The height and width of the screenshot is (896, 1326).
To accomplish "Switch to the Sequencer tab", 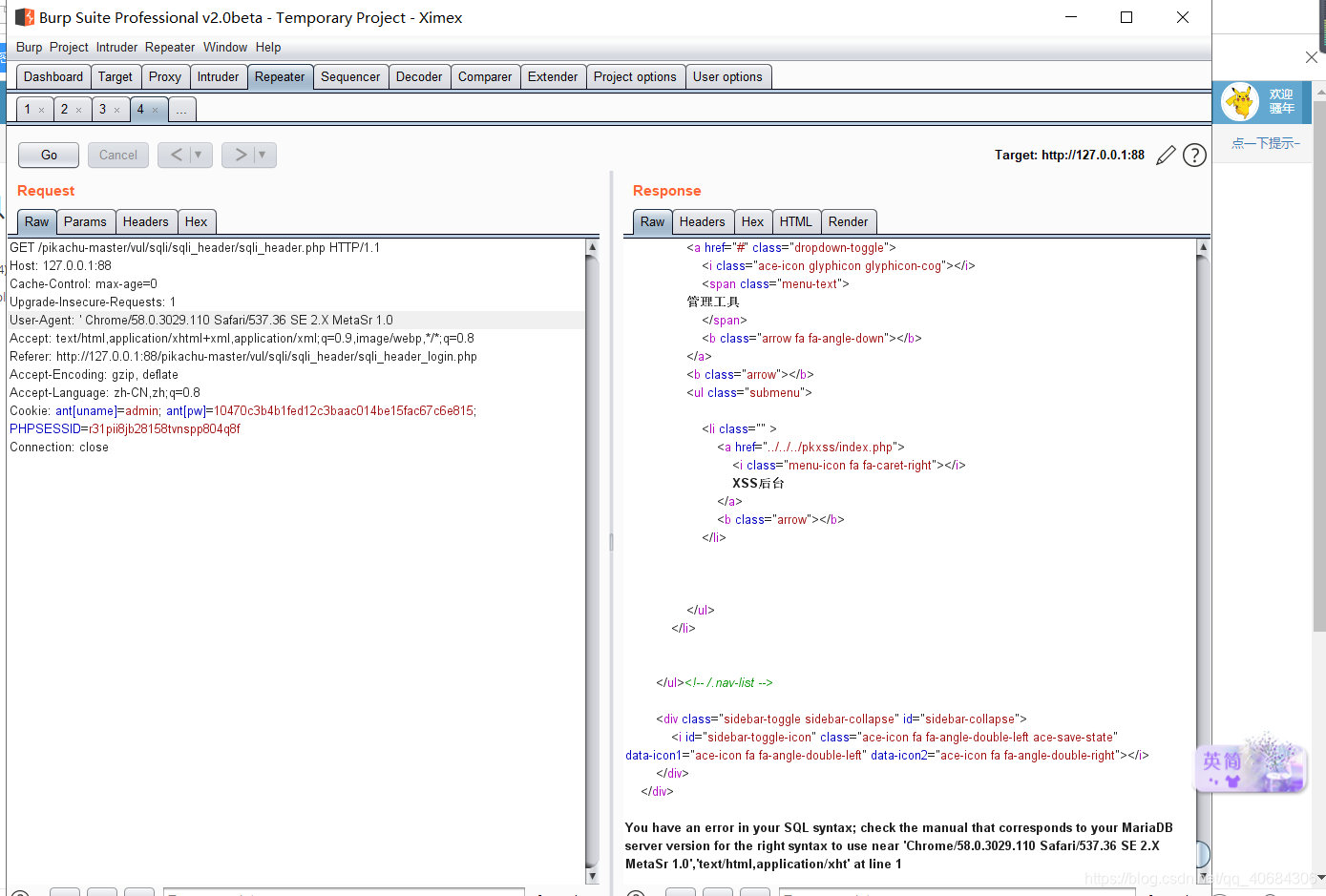I will pyautogui.click(x=350, y=77).
